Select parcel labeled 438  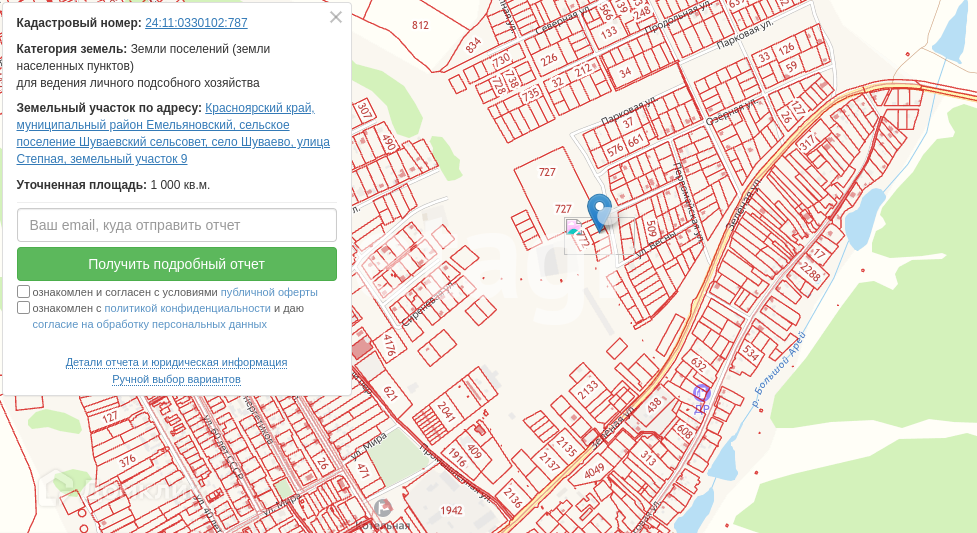654,406
